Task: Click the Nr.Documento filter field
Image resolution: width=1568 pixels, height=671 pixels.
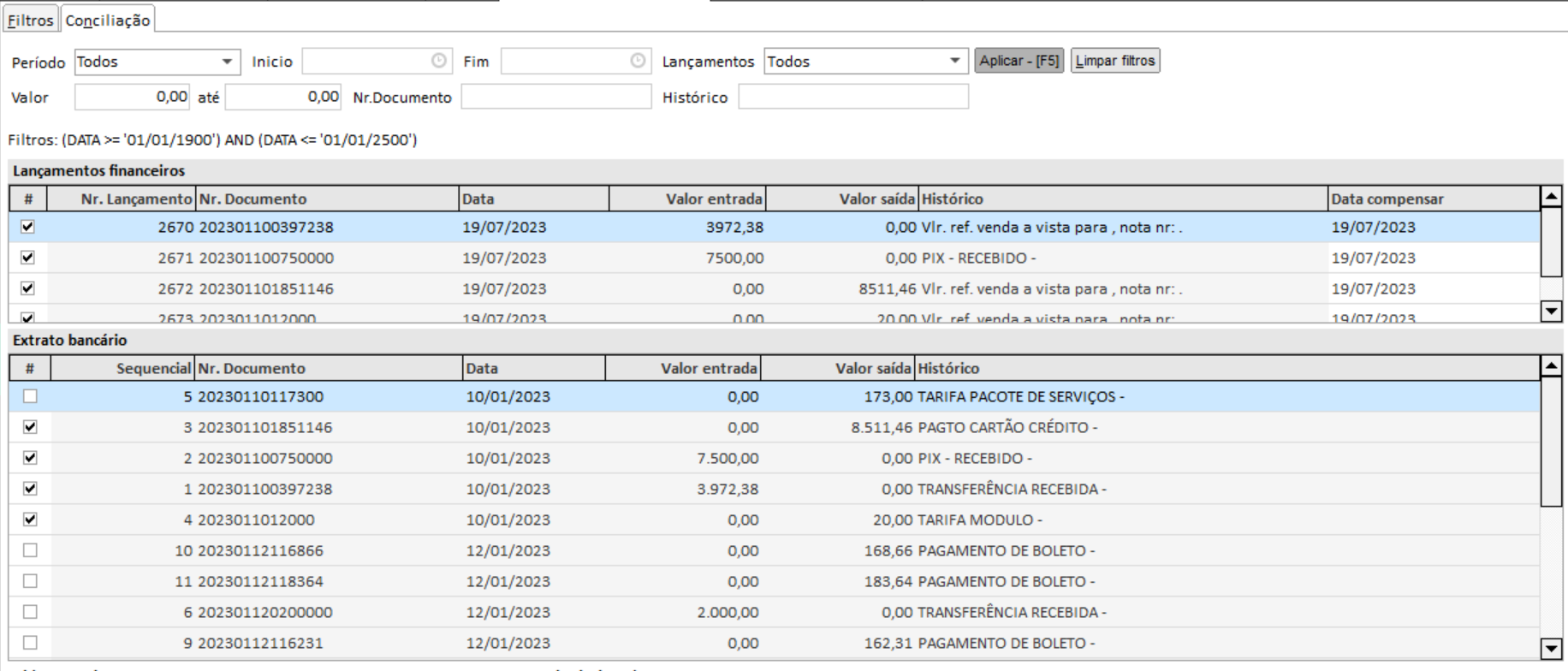Action: (x=556, y=97)
